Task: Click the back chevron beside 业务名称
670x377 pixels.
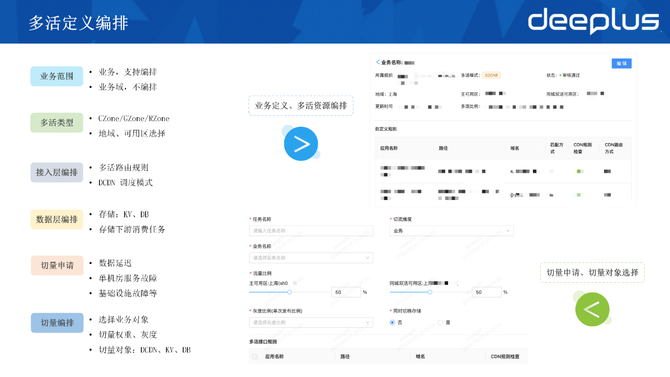Action: tap(378, 62)
